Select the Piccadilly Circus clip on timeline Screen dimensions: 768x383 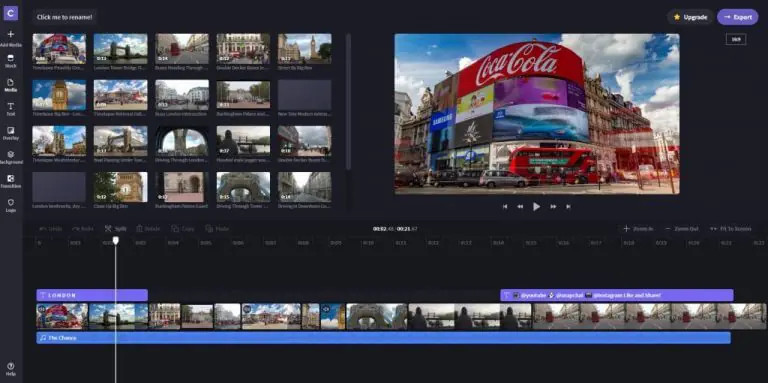62,316
